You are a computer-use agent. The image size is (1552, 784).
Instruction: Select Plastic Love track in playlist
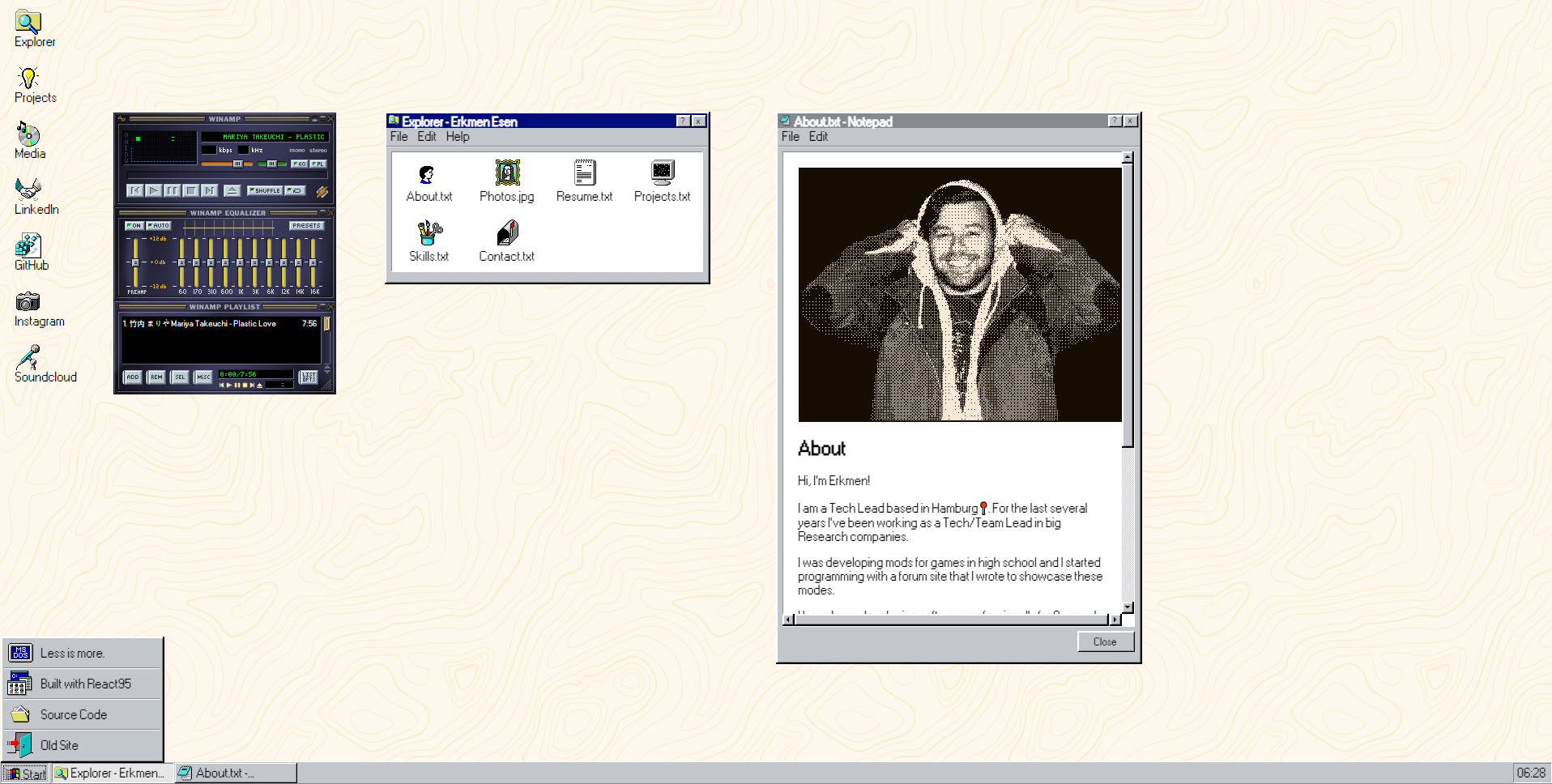click(x=220, y=324)
